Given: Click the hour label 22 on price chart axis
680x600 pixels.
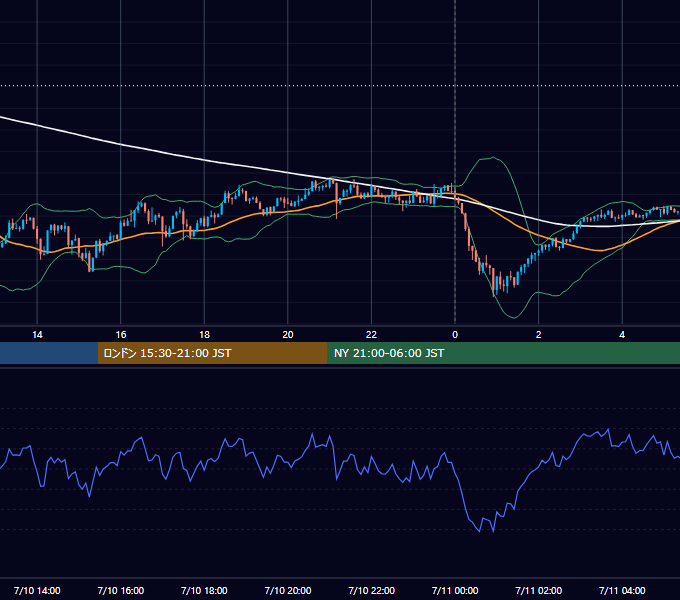Looking at the screenshot, I should 372,335.
